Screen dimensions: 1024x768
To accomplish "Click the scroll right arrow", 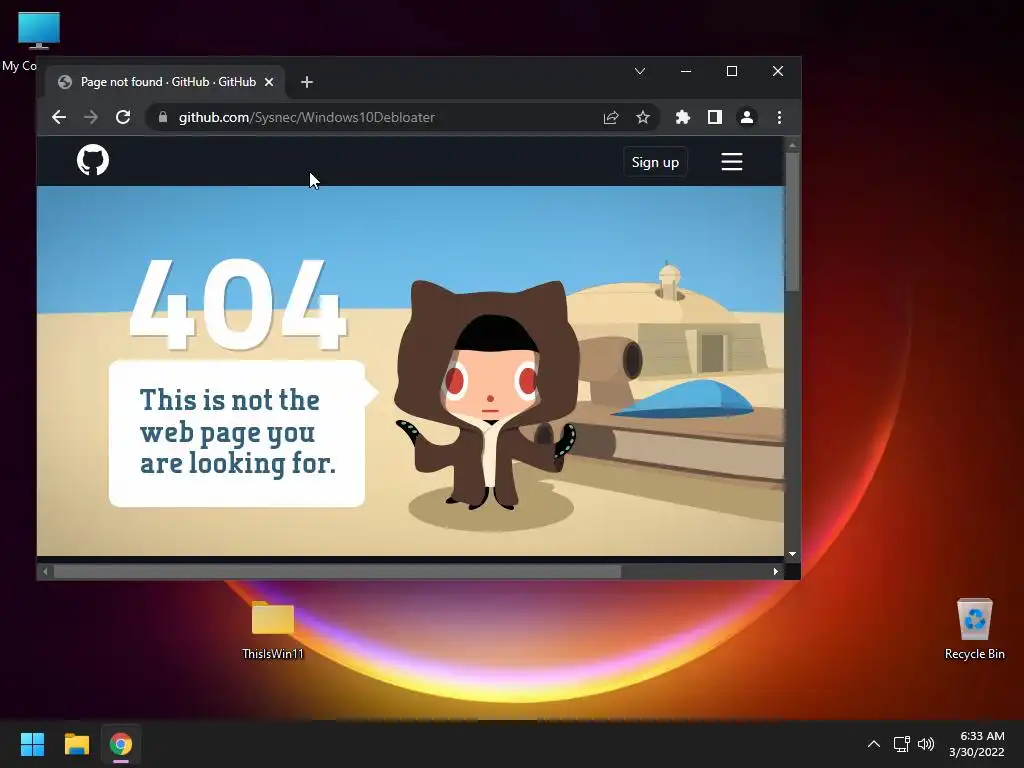I will pos(775,571).
